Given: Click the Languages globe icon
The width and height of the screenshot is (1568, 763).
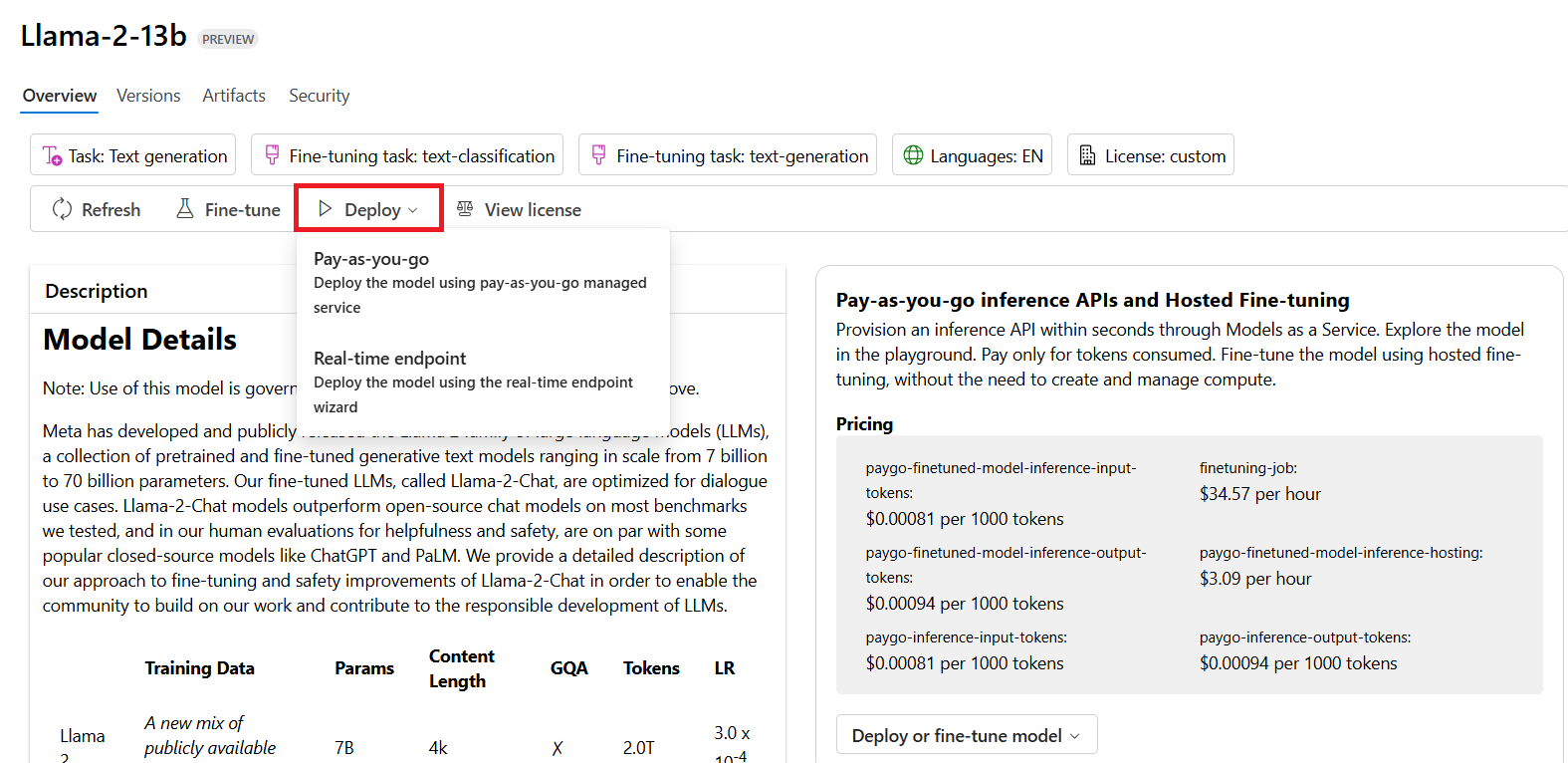Looking at the screenshot, I should coord(913,155).
